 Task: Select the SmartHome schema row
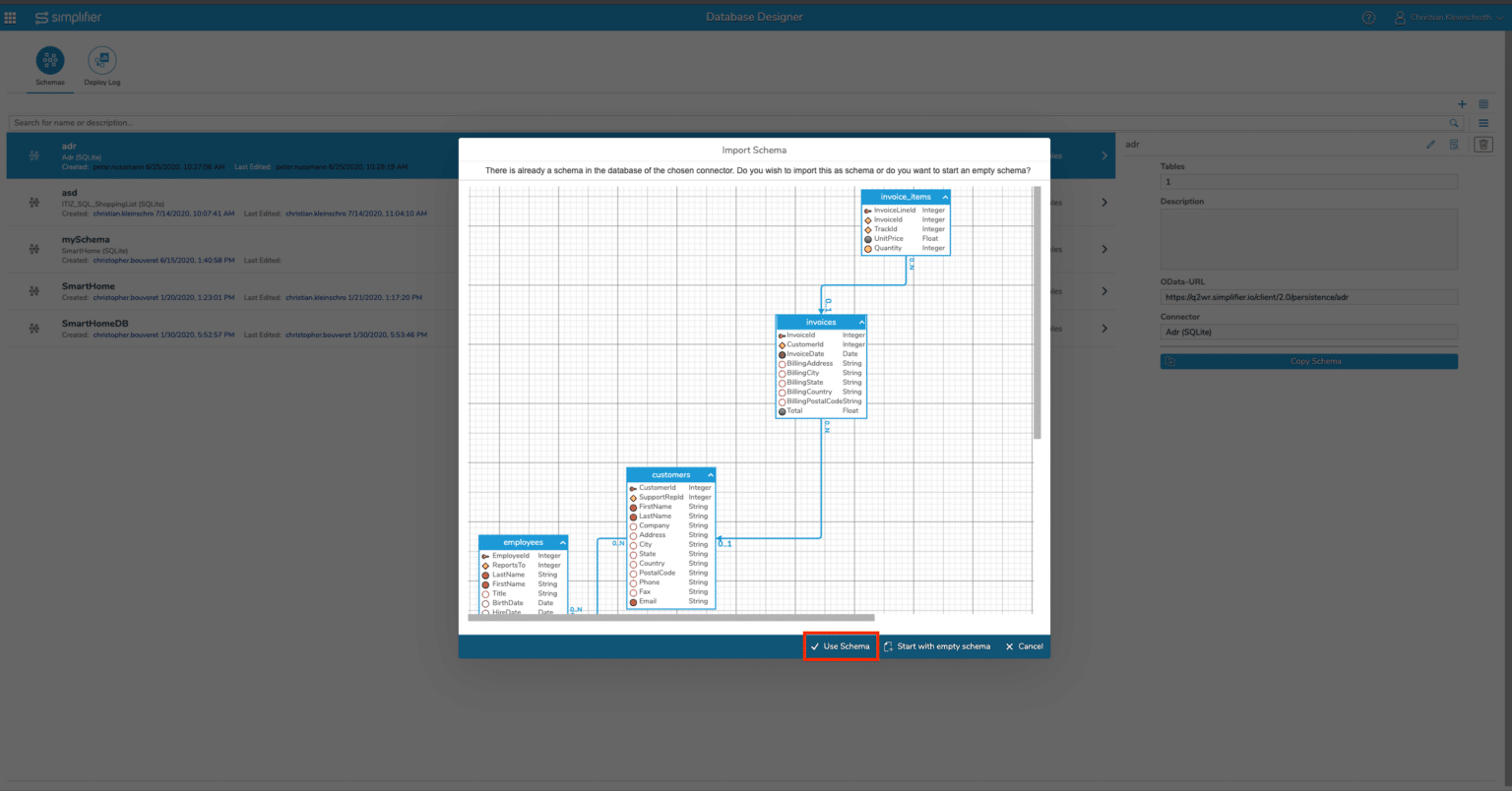[561, 291]
